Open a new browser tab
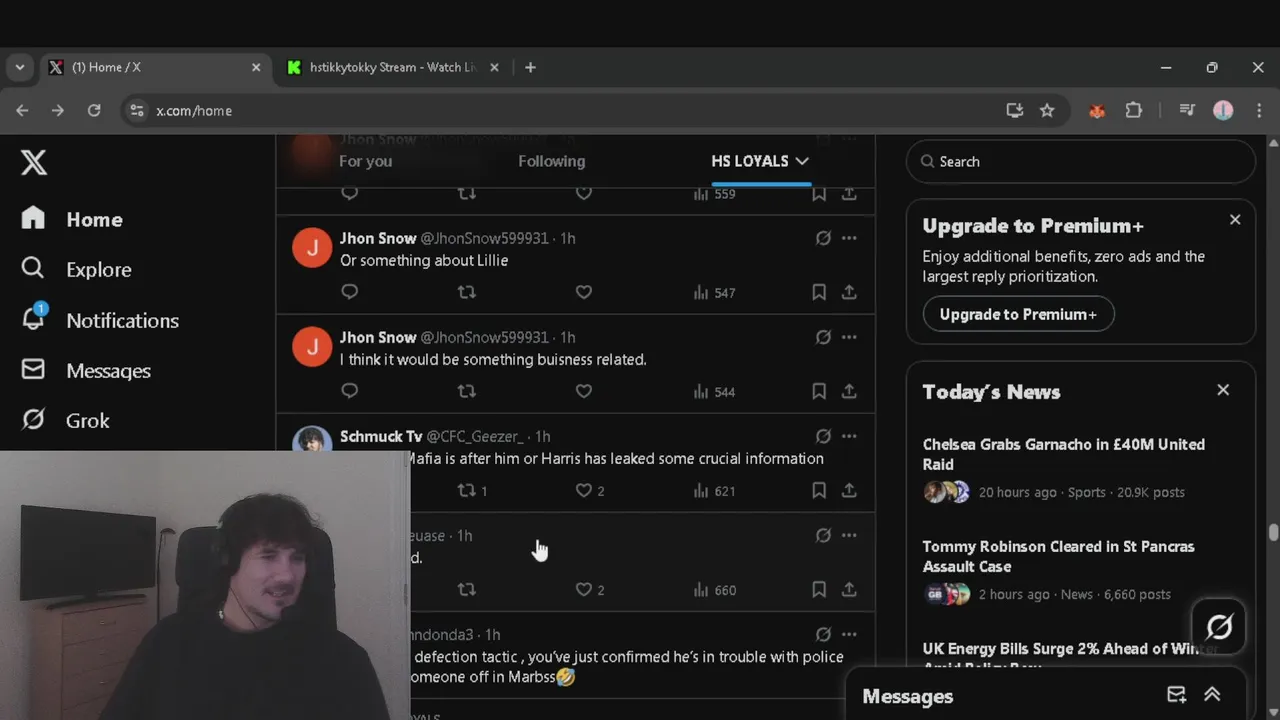This screenshot has width=1280, height=720. pos(530,67)
